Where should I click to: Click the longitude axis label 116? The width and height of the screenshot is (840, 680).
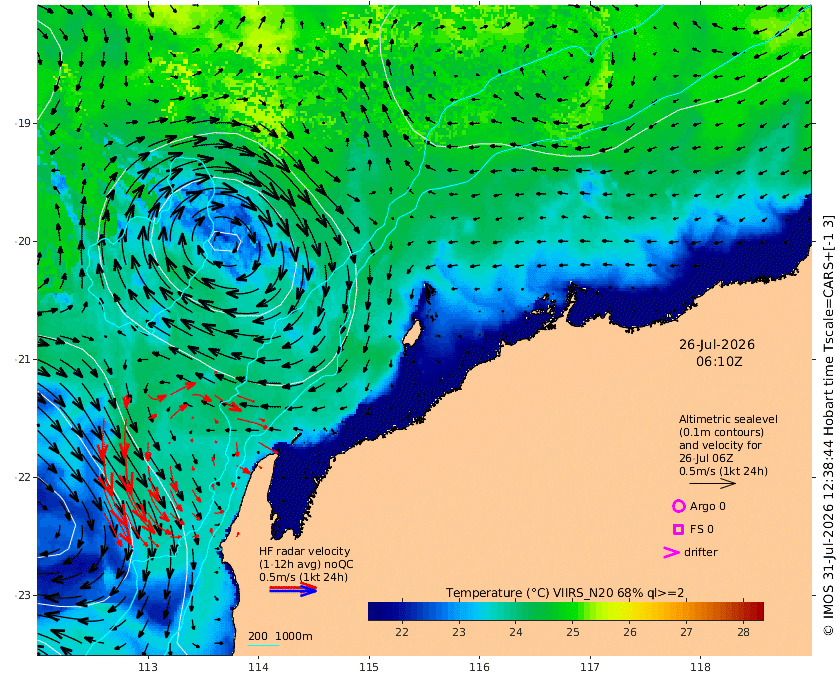point(479,667)
